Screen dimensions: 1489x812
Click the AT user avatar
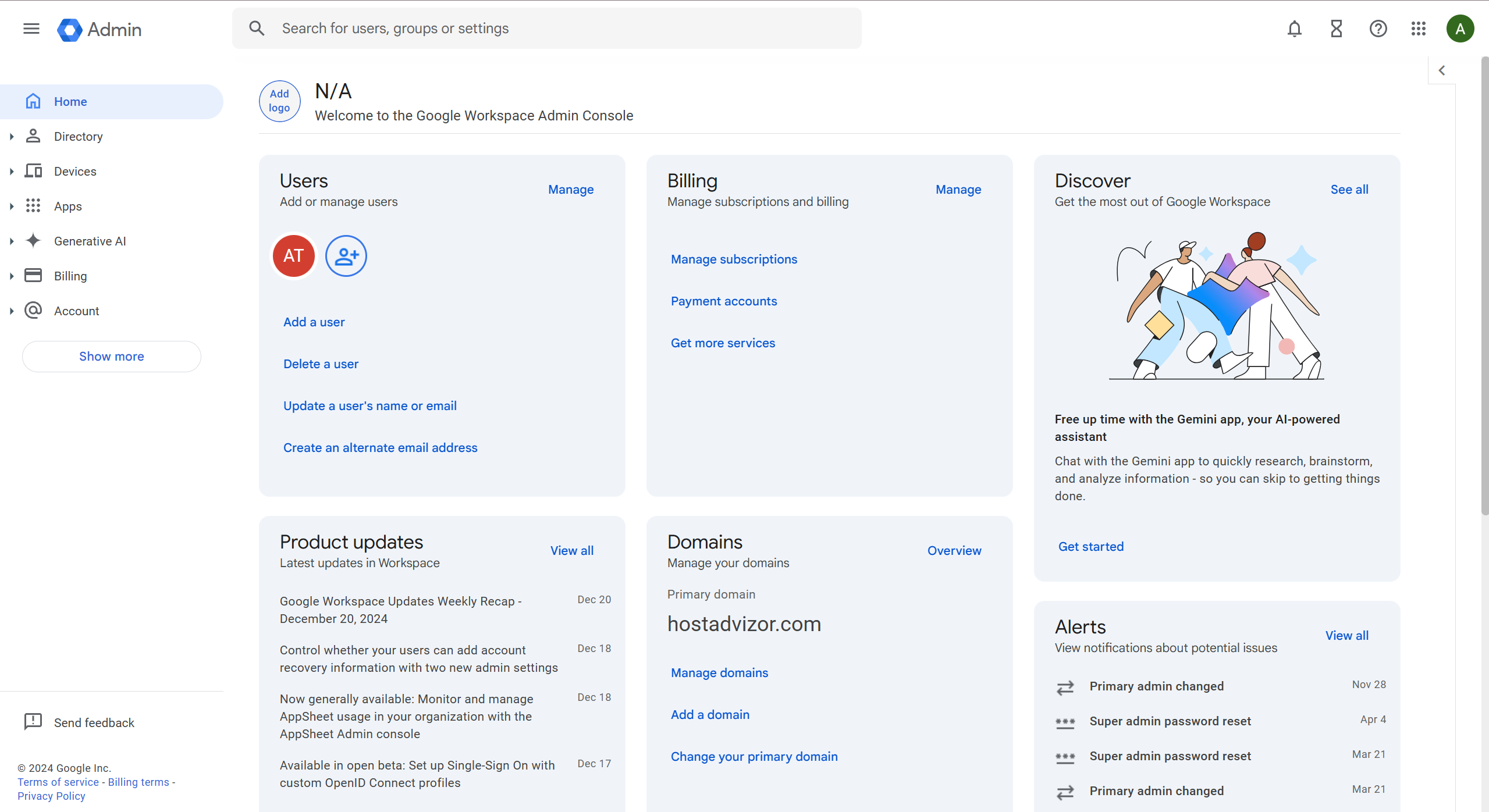(x=294, y=256)
